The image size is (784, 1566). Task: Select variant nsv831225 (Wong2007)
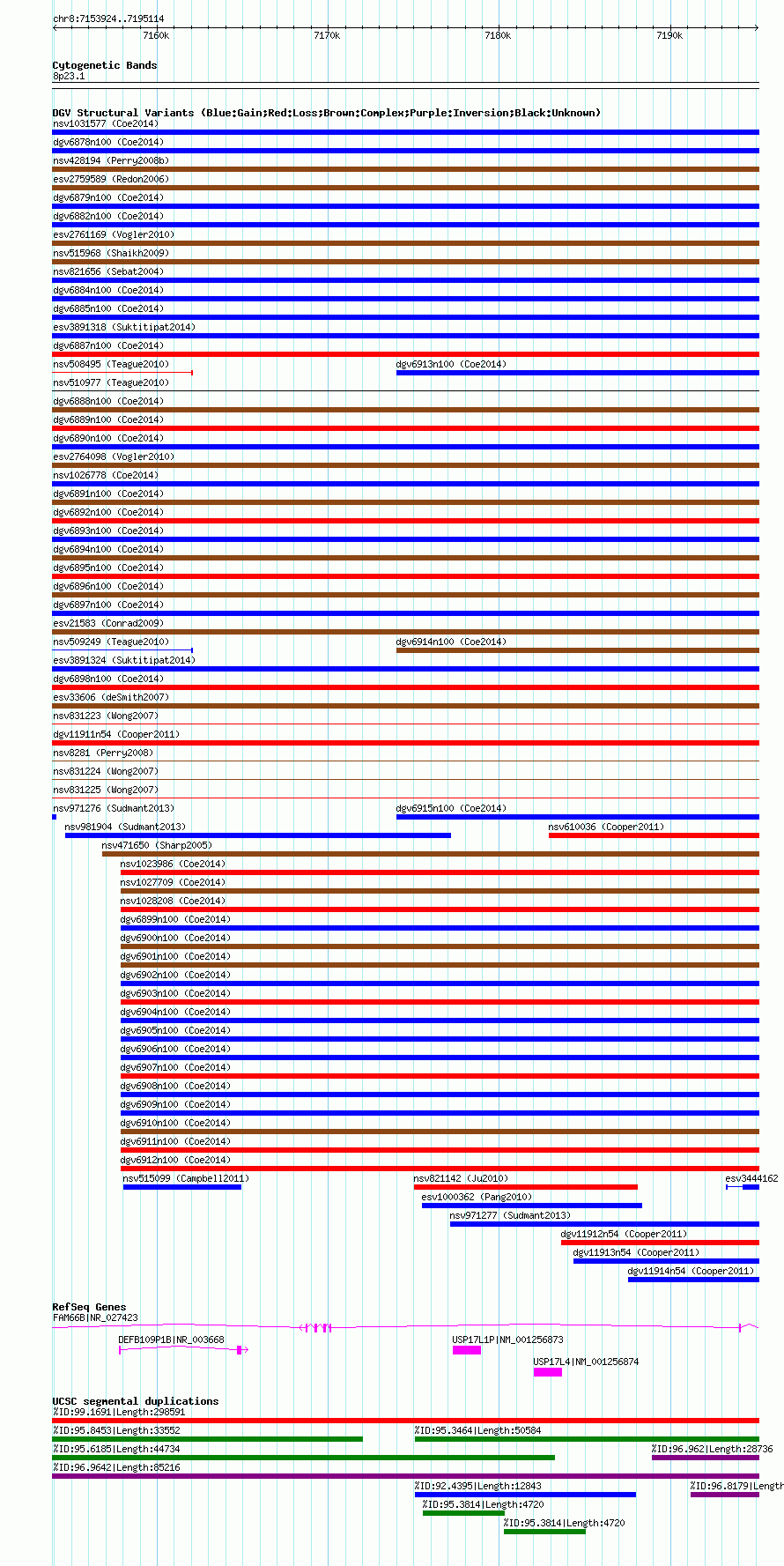406,798
